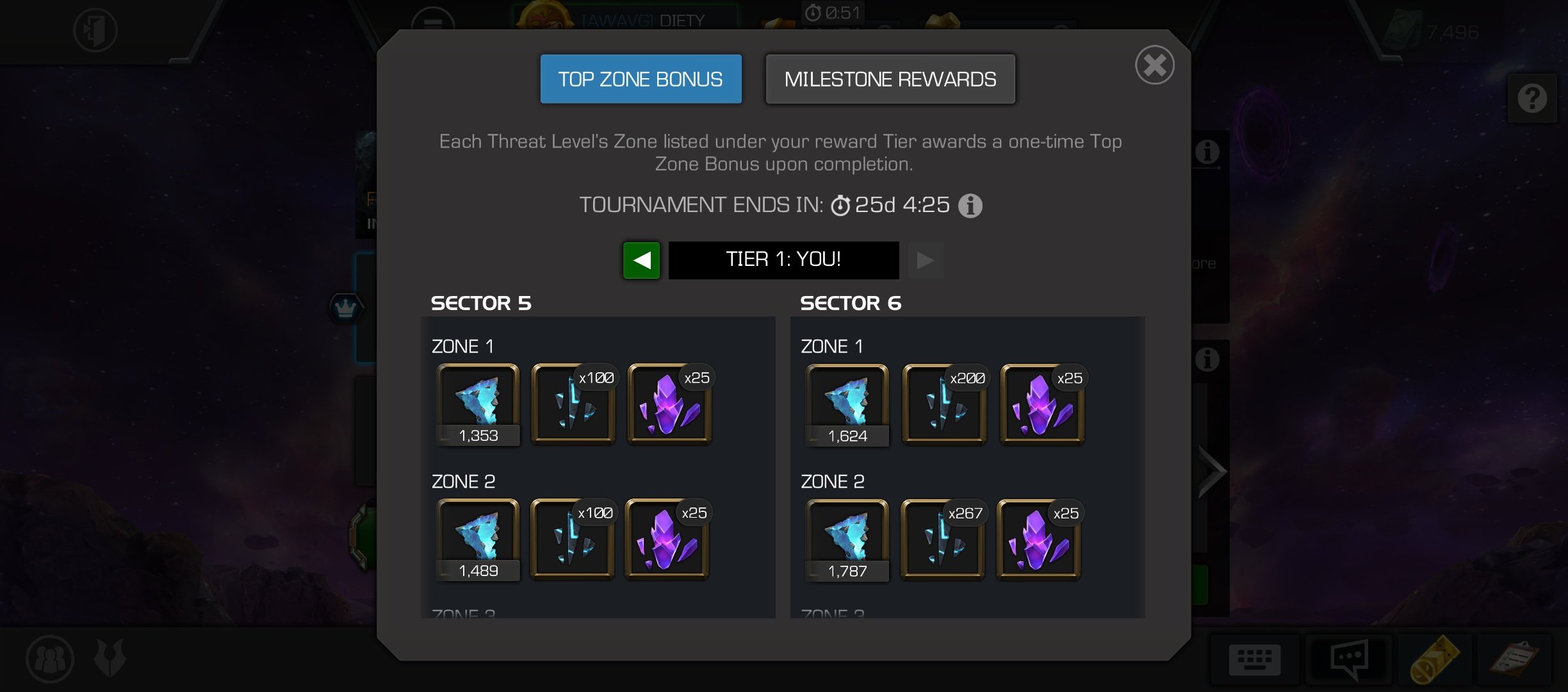This screenshot has height=692, width=1568.
Task: Click the exit door icon top left
Action: coord(95,30)
